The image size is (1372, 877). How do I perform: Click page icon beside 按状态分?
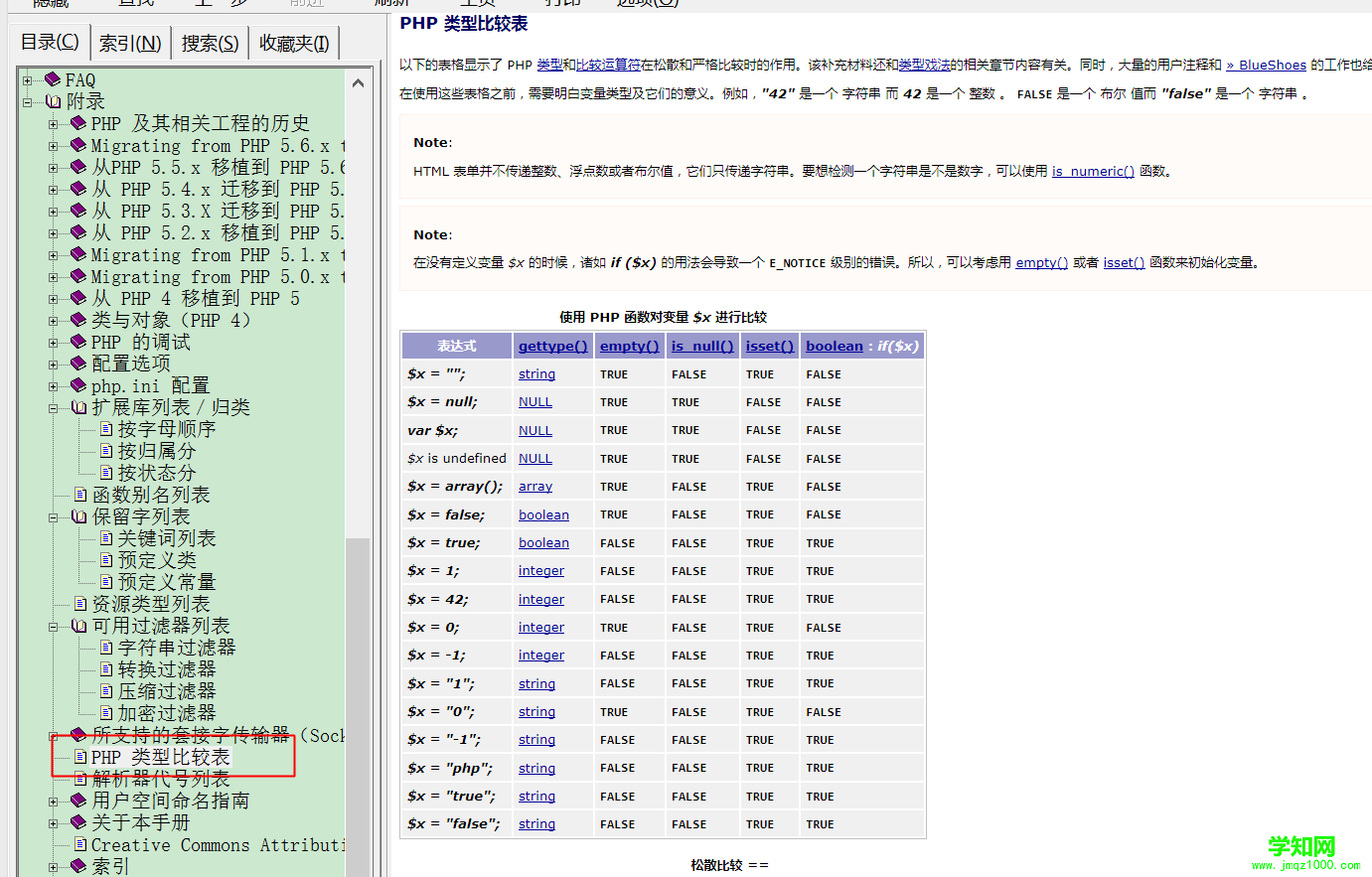click(106, 473)
